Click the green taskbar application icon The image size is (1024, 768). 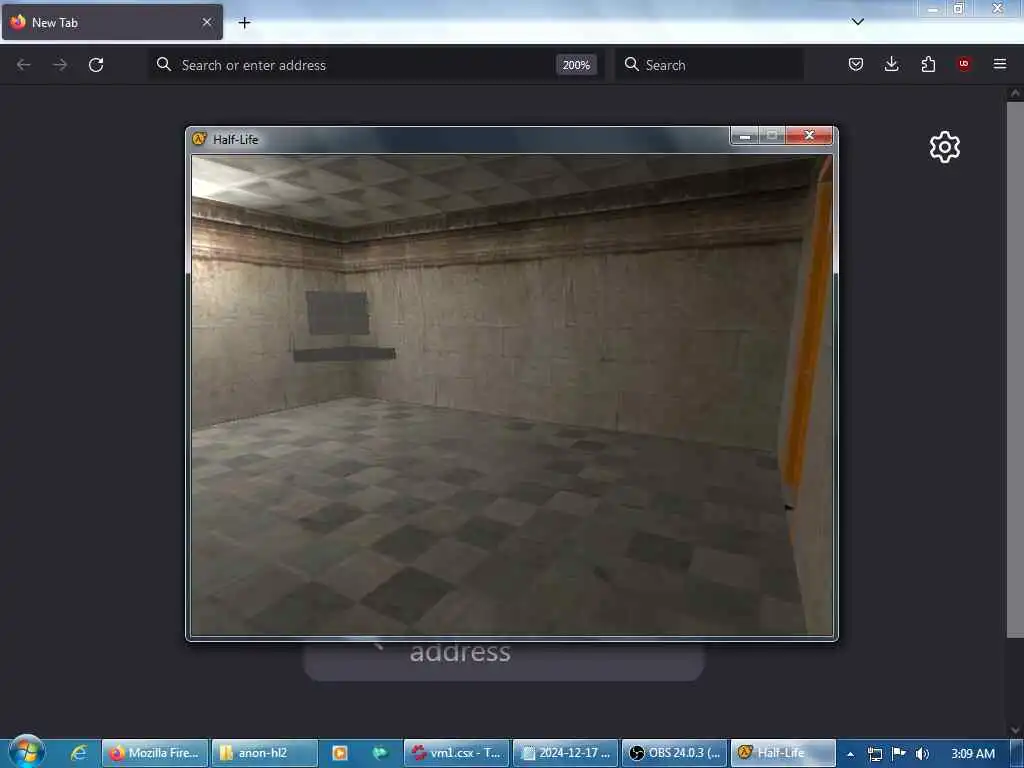point(379,753)
